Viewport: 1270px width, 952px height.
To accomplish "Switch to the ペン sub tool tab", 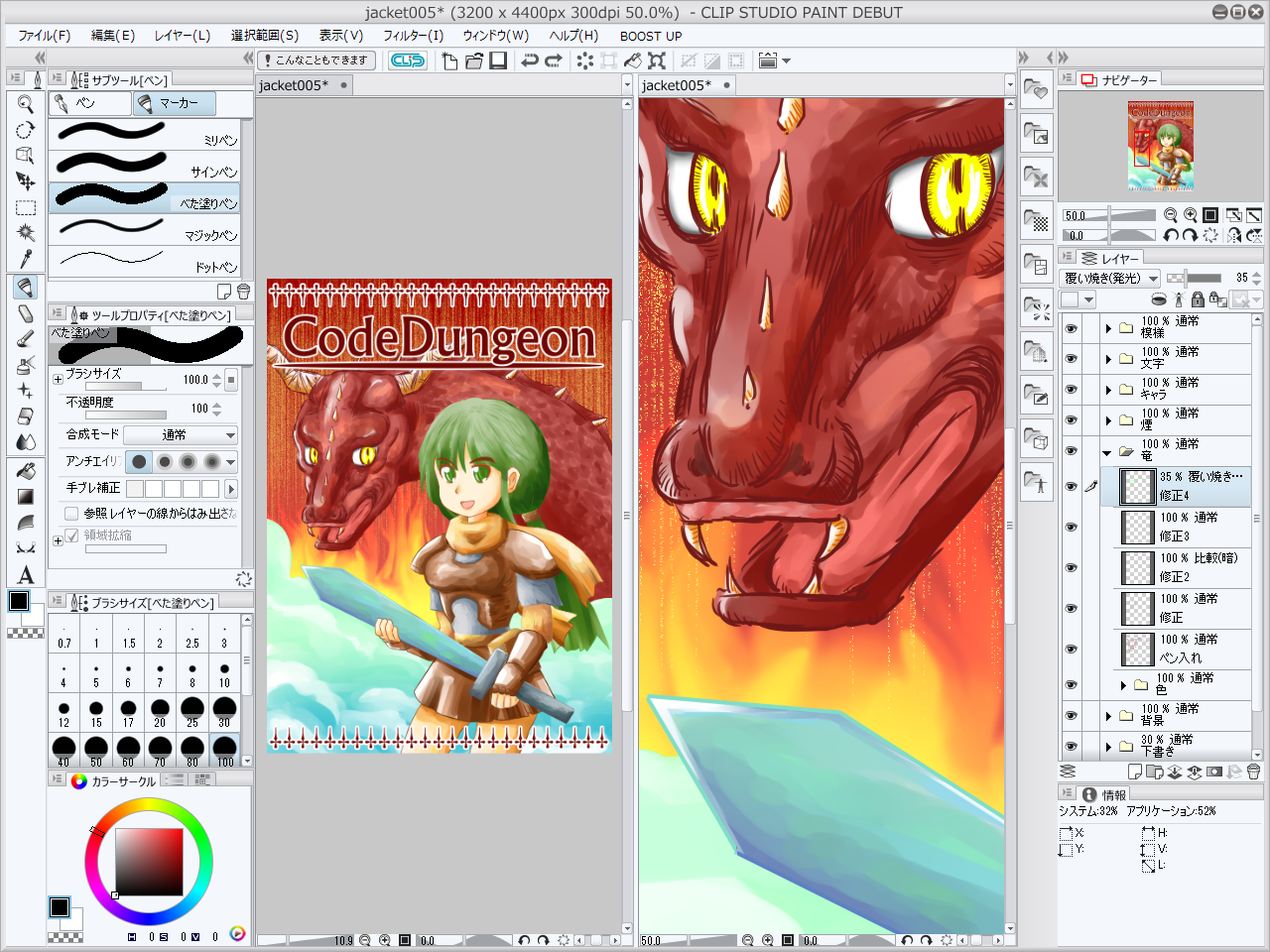I will point(89,103).
